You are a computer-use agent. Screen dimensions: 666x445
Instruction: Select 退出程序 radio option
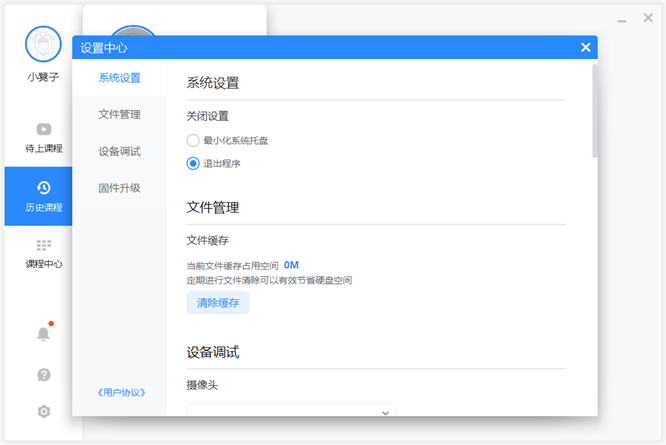pyautogui.click(x=193, y=163)
